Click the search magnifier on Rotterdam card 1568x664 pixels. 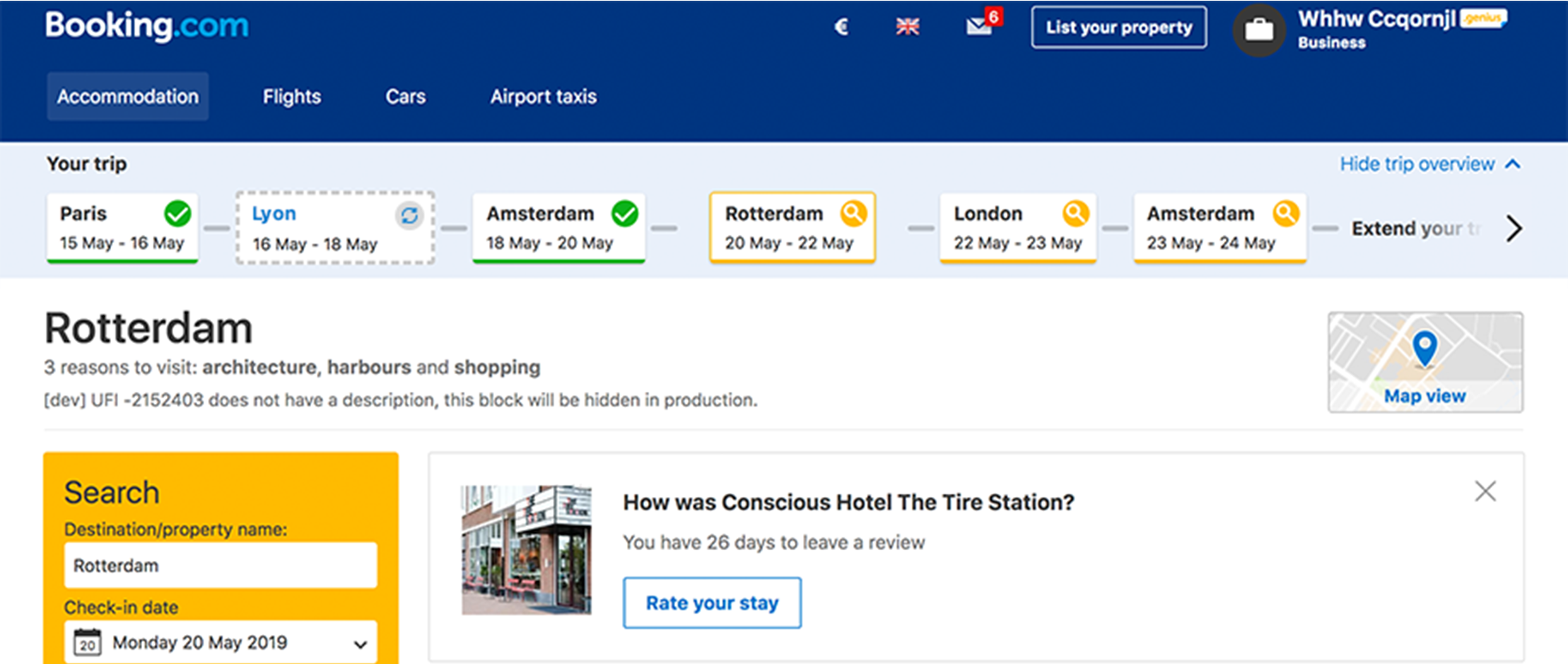[x=853, y=213]
